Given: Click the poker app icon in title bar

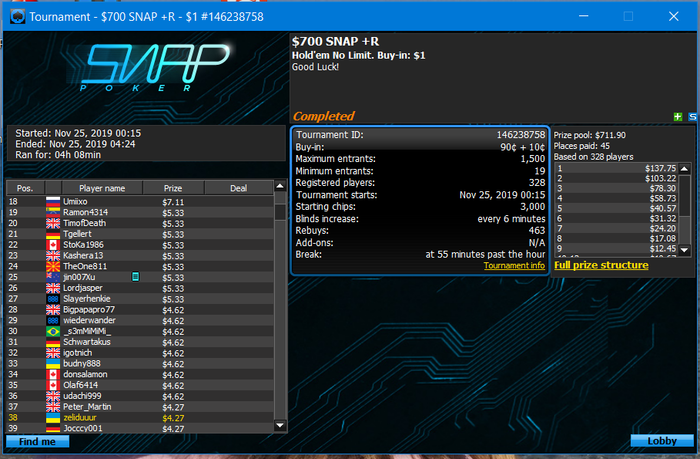Looking at the screenshot, I should (17, 17).
